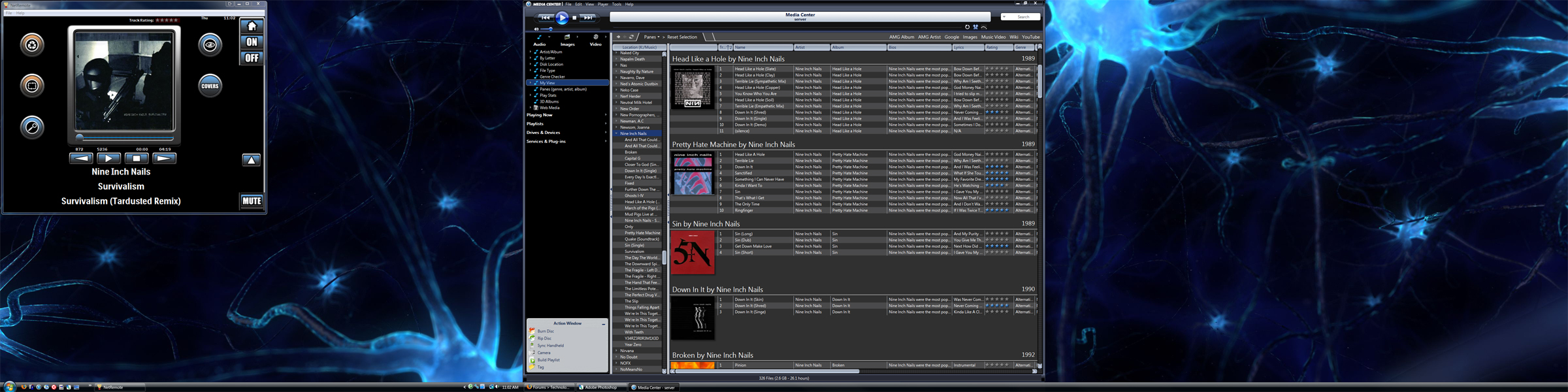Turn OFF via NetRemote OFF button
Screen dimensions: 1568x392
coord(252,57)
